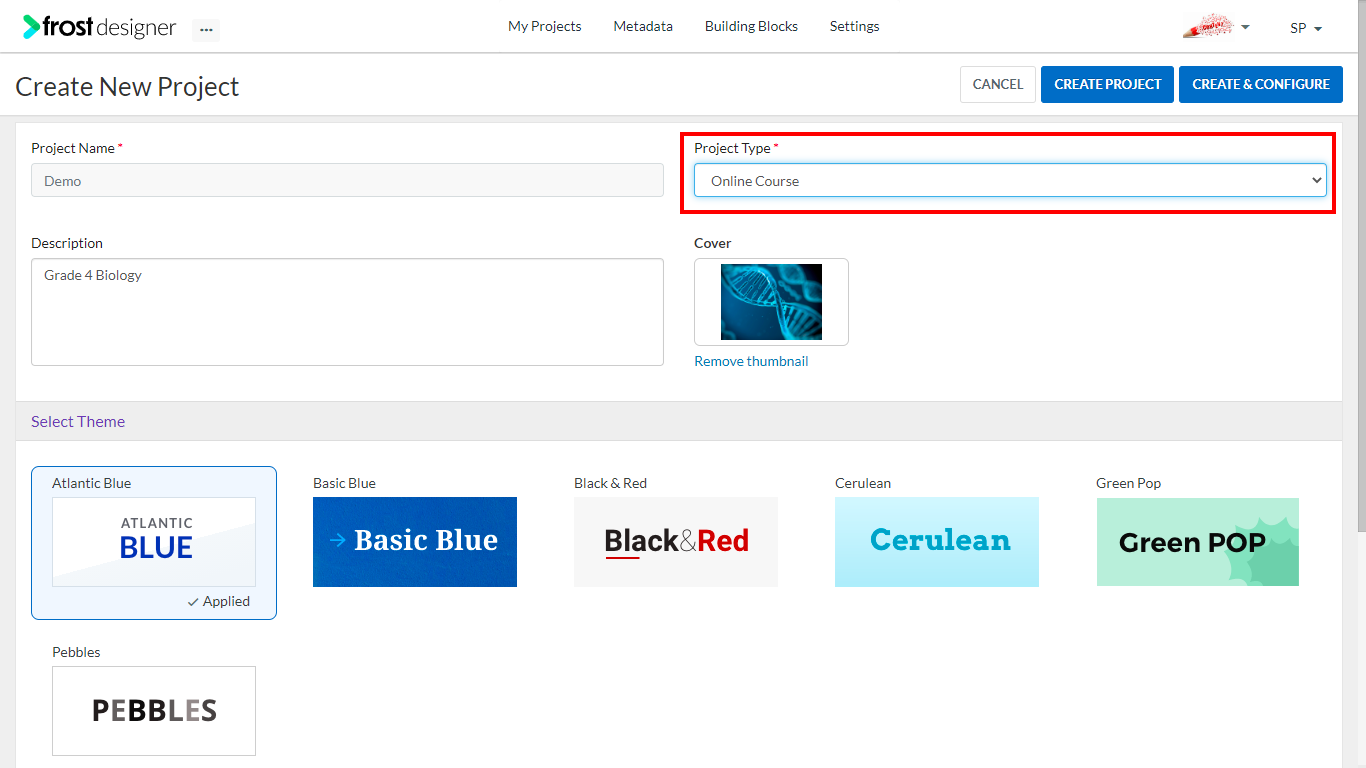Open the Project Type dropdown

click(1011, 180)
